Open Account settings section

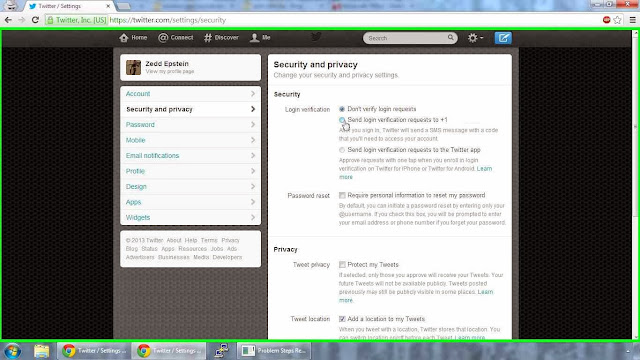pos(191,94)
